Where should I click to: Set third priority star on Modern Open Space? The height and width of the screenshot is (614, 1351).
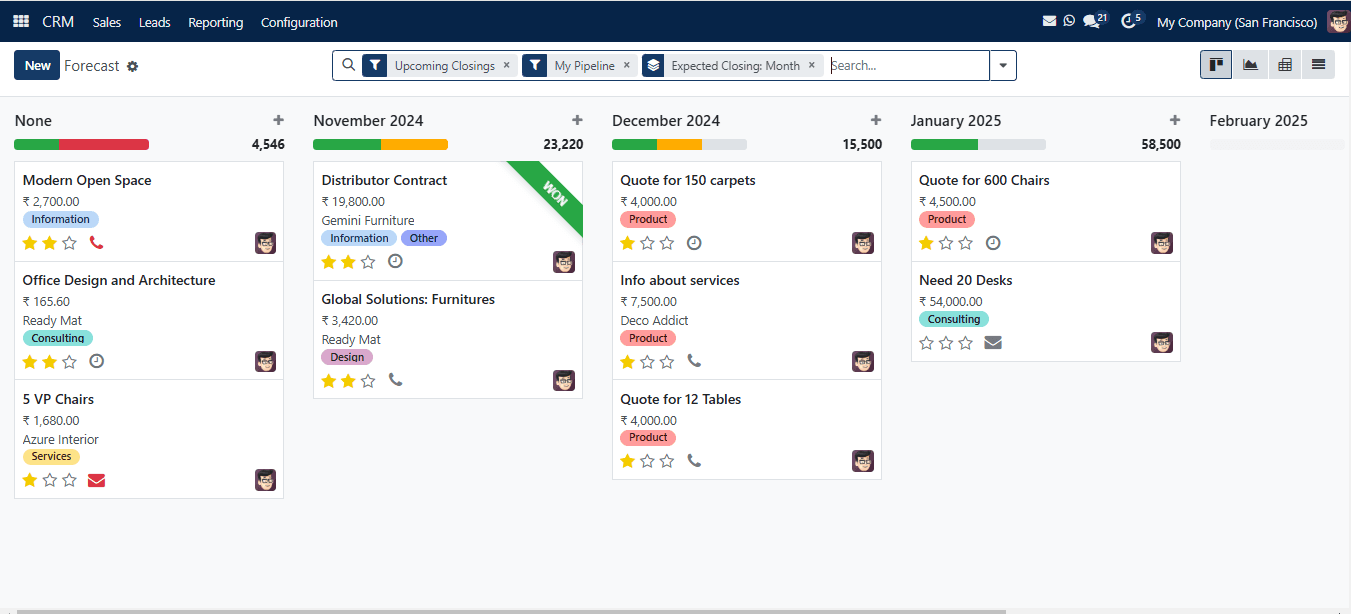[x=69, y=242]
